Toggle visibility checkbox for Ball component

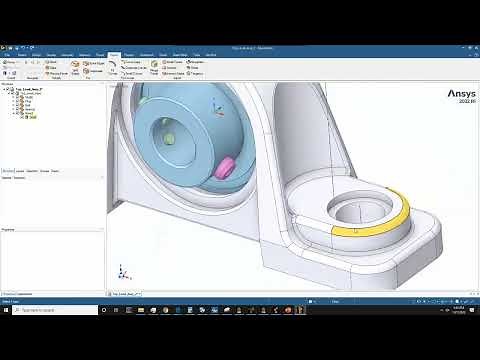point(17,105)
